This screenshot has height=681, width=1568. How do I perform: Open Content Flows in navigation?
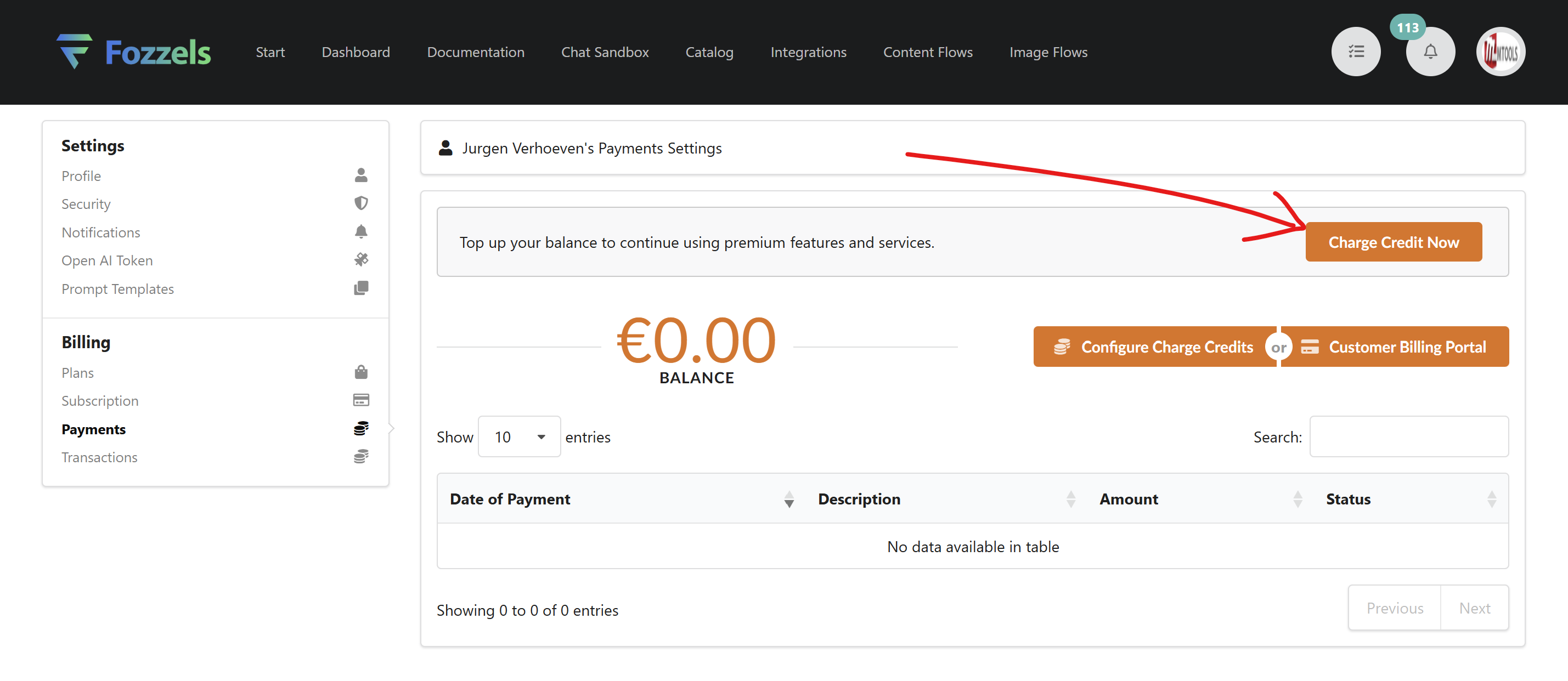[x=928, y=52]
